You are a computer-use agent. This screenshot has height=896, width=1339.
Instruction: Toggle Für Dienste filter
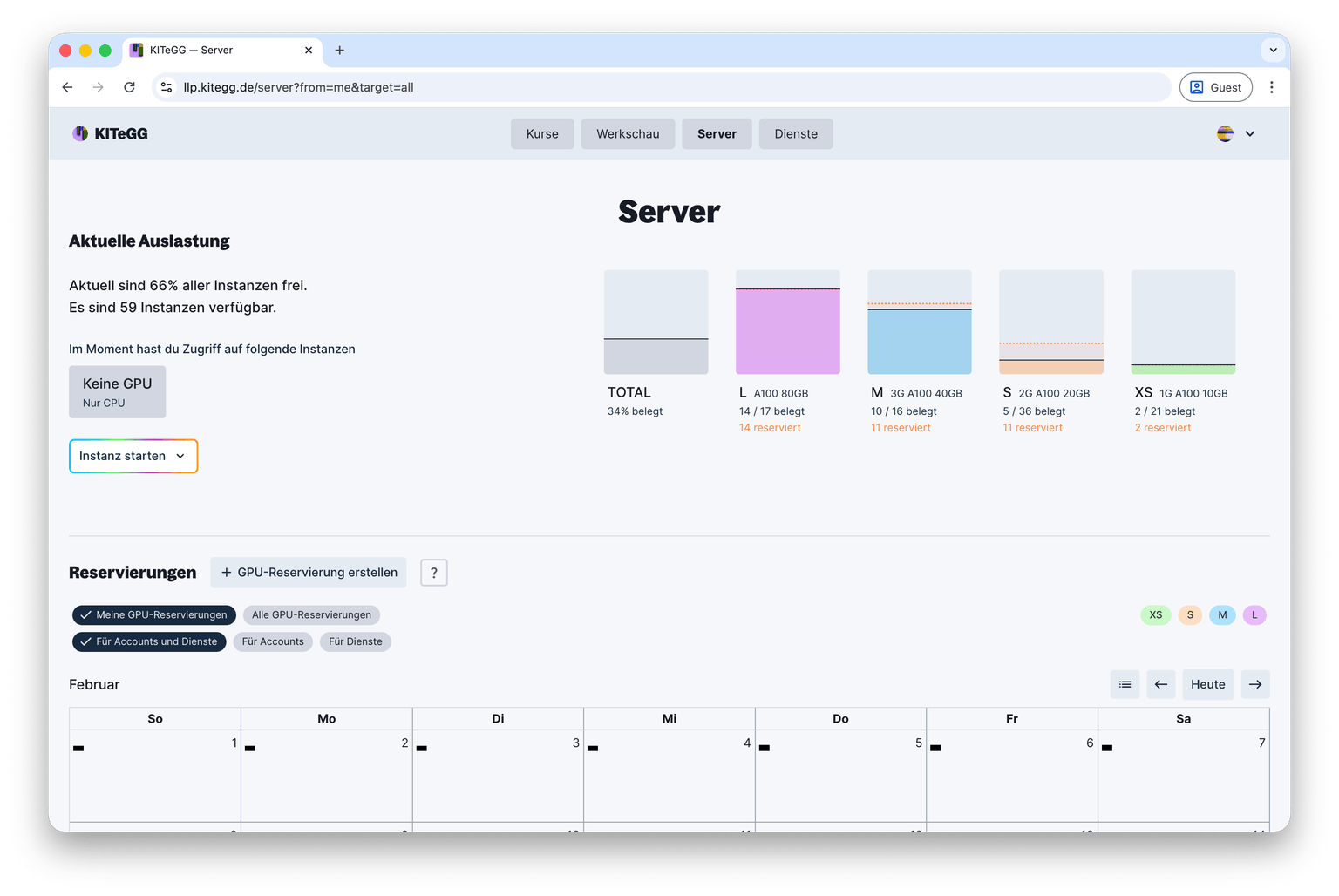click(x=356, y=641)
